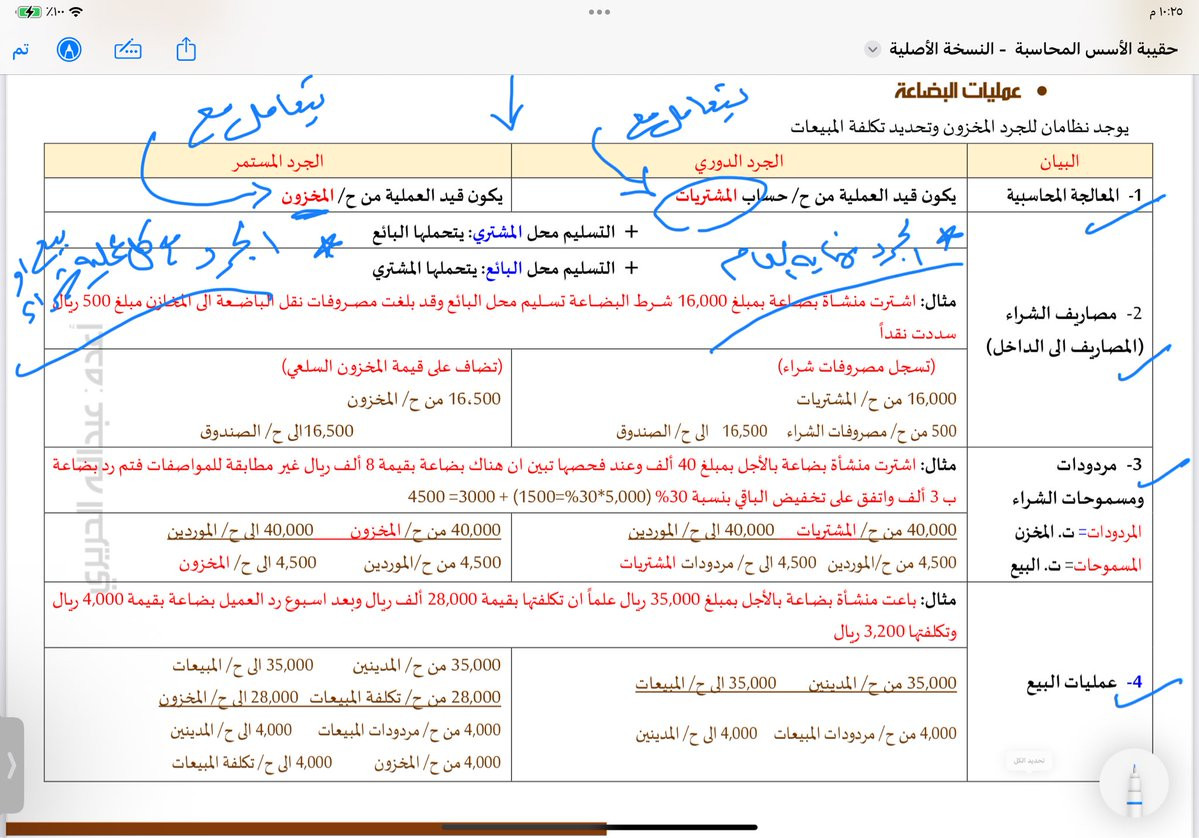The width and height of the screenshot is (1199, 838).
Task: Tap the example text starting باعت منشأة بضاعة
Action: click(505, 616)
